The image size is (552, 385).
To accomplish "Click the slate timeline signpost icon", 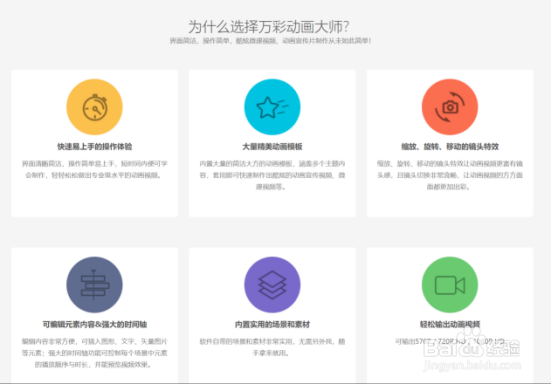I will (x=94, y=285).
